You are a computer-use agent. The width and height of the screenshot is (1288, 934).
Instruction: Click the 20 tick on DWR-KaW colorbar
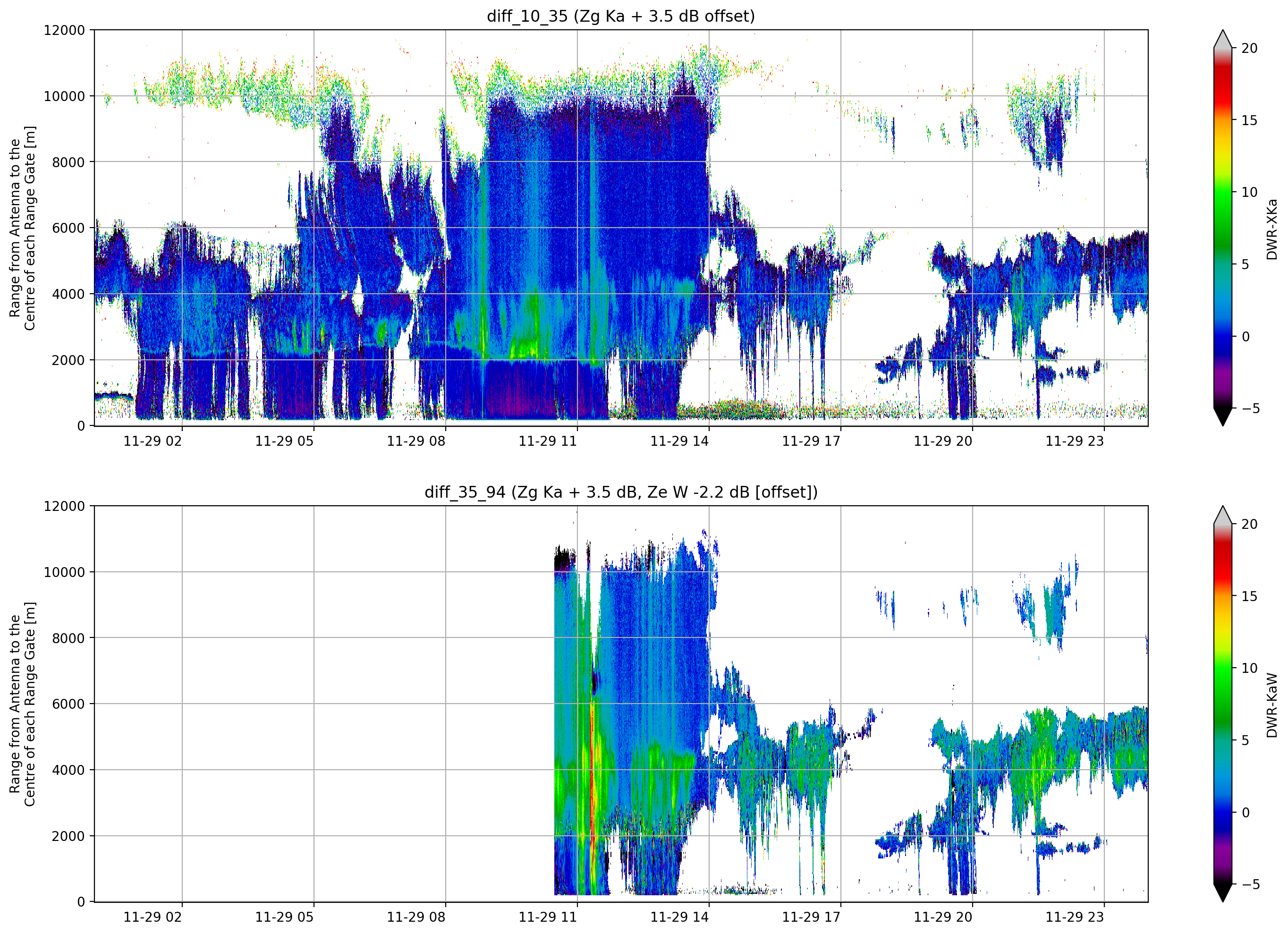(1249, 525)
